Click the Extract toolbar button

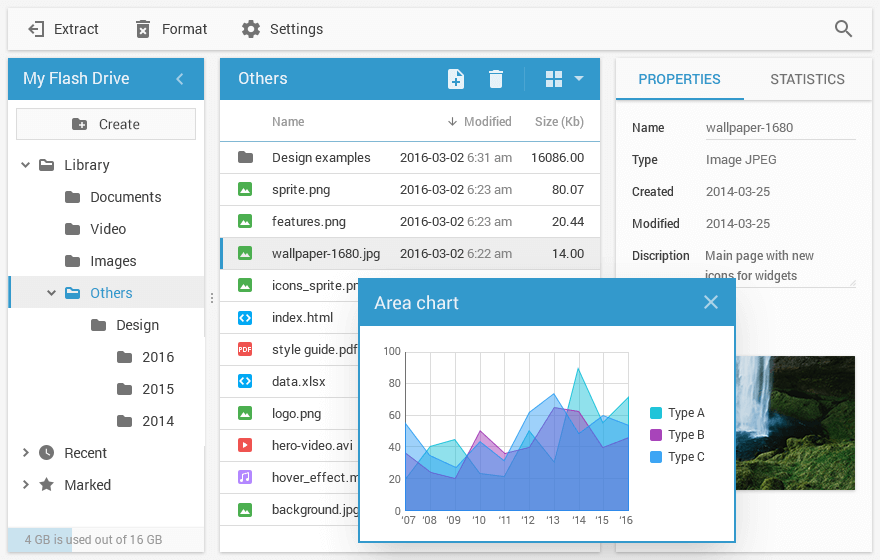click(63, 29)
